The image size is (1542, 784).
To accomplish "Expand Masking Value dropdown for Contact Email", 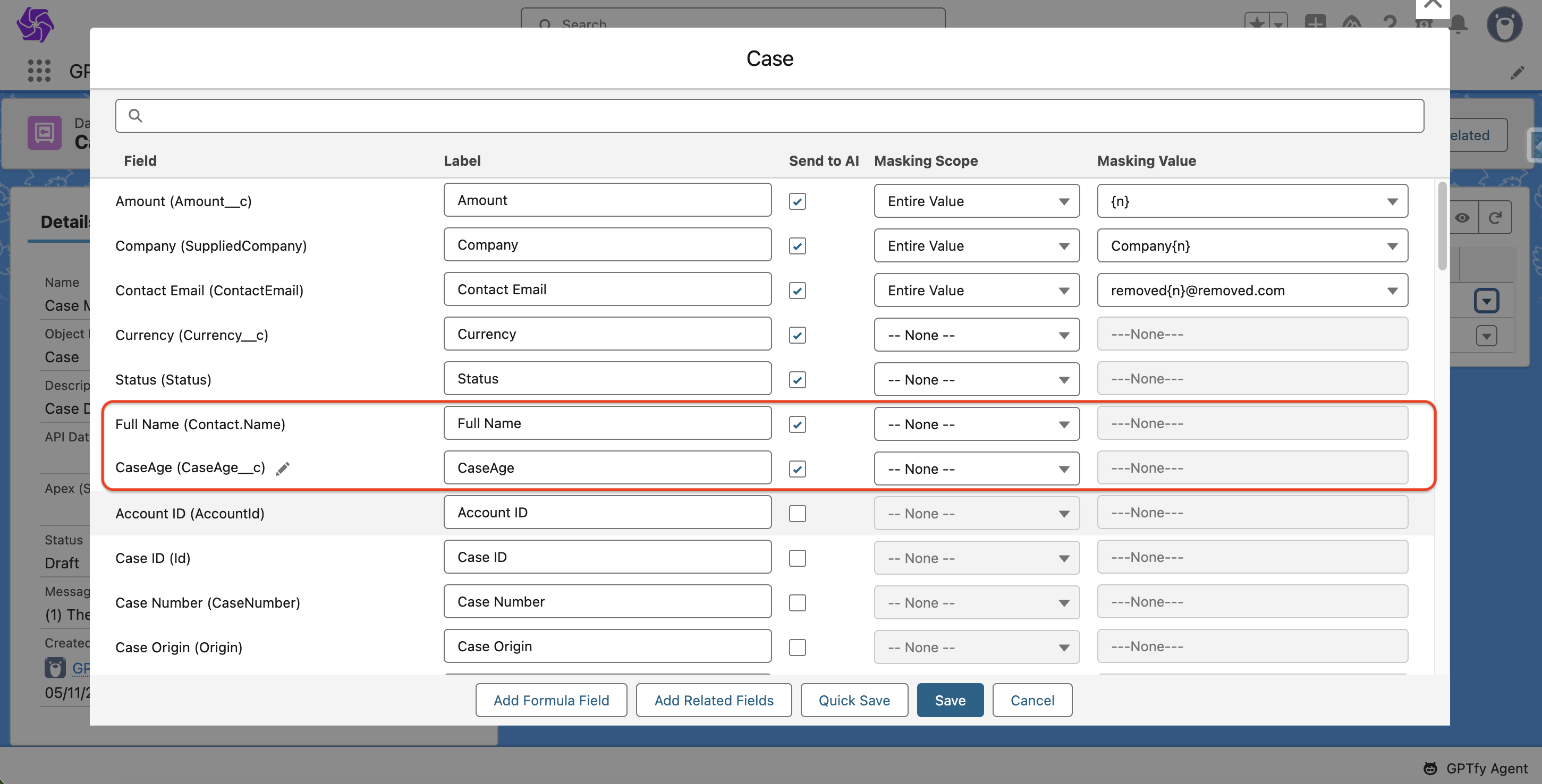I will (x=1252, y=290).
